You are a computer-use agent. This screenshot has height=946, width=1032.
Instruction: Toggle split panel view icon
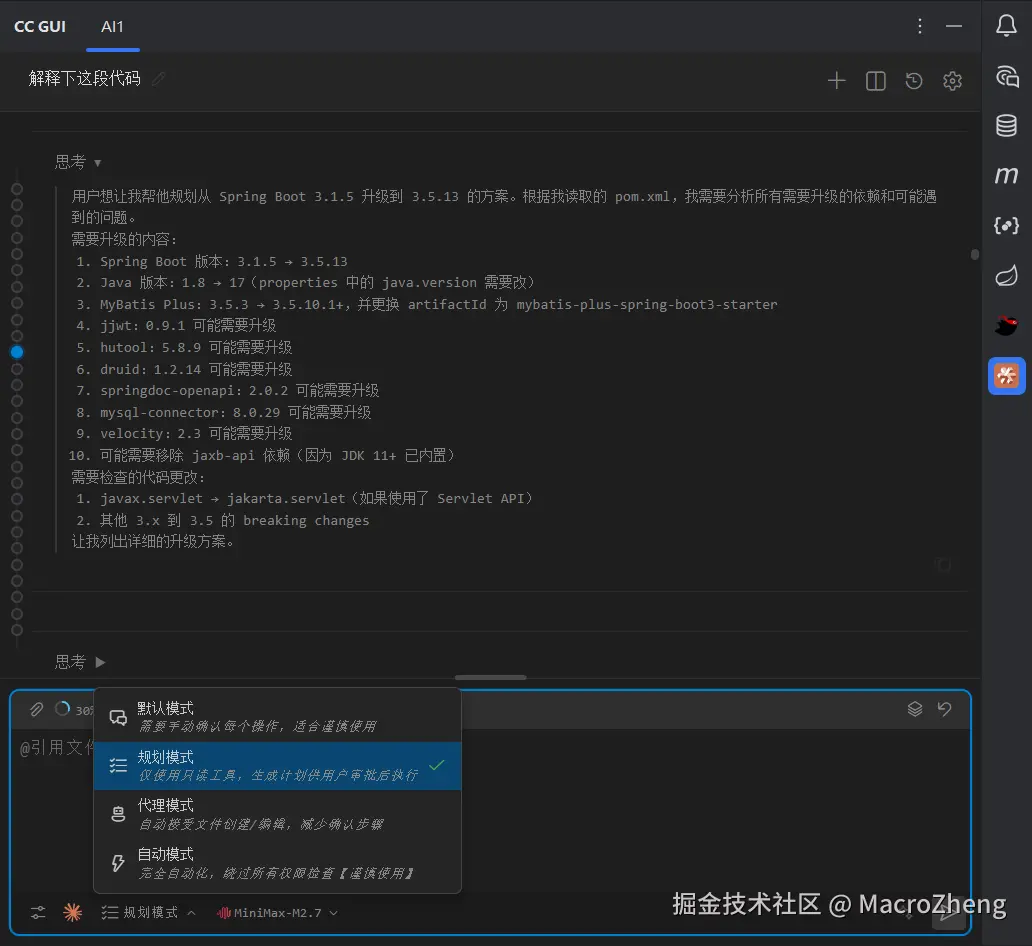click(875, 81)
